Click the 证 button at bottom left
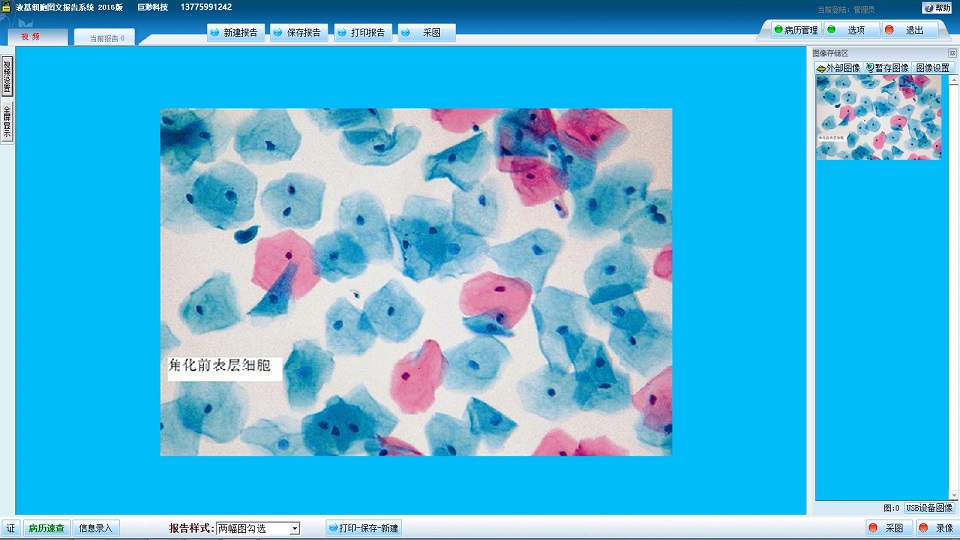960x540 pixels. click(x=10, y=528)
